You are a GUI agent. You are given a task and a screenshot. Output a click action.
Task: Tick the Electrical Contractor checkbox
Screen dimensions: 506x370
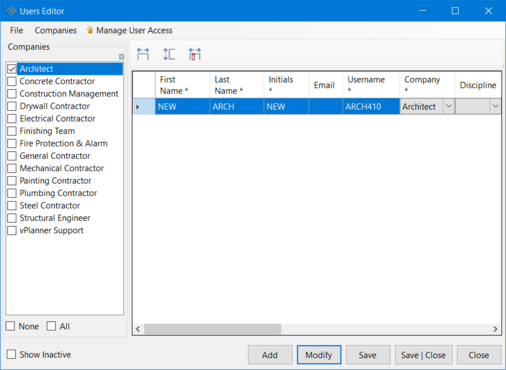(12, 119)
